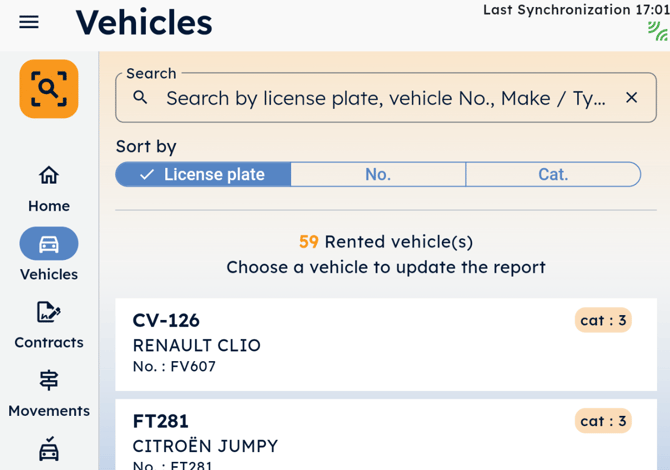Click the magnifier icon in search
Image resolution: width=670 pixels, height=470 pixels.
point(141,98)
